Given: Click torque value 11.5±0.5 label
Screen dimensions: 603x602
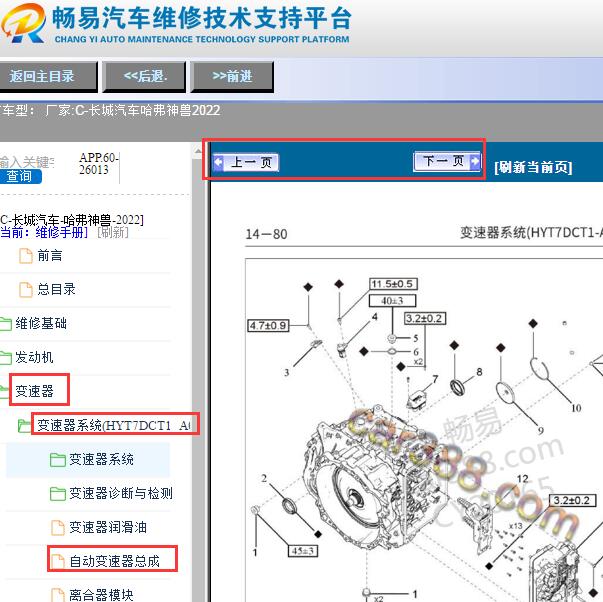Looking at the screenshot, I should point(393,284).
